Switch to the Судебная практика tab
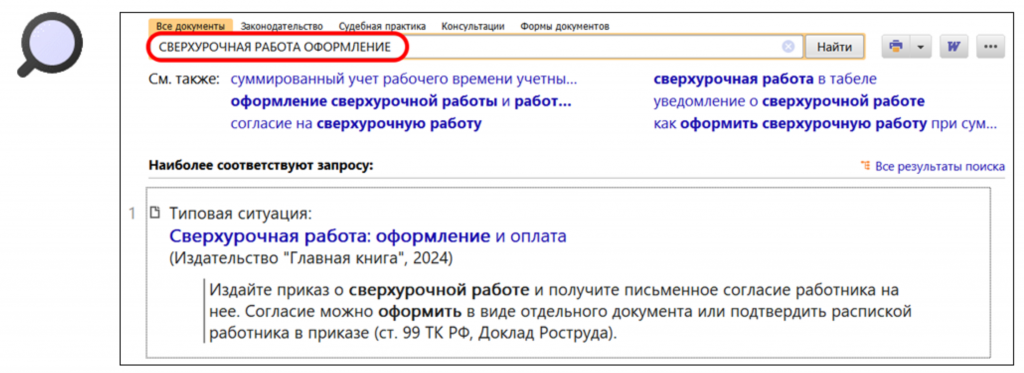This screenshot has width=1024, height=373. pos(382,26)
